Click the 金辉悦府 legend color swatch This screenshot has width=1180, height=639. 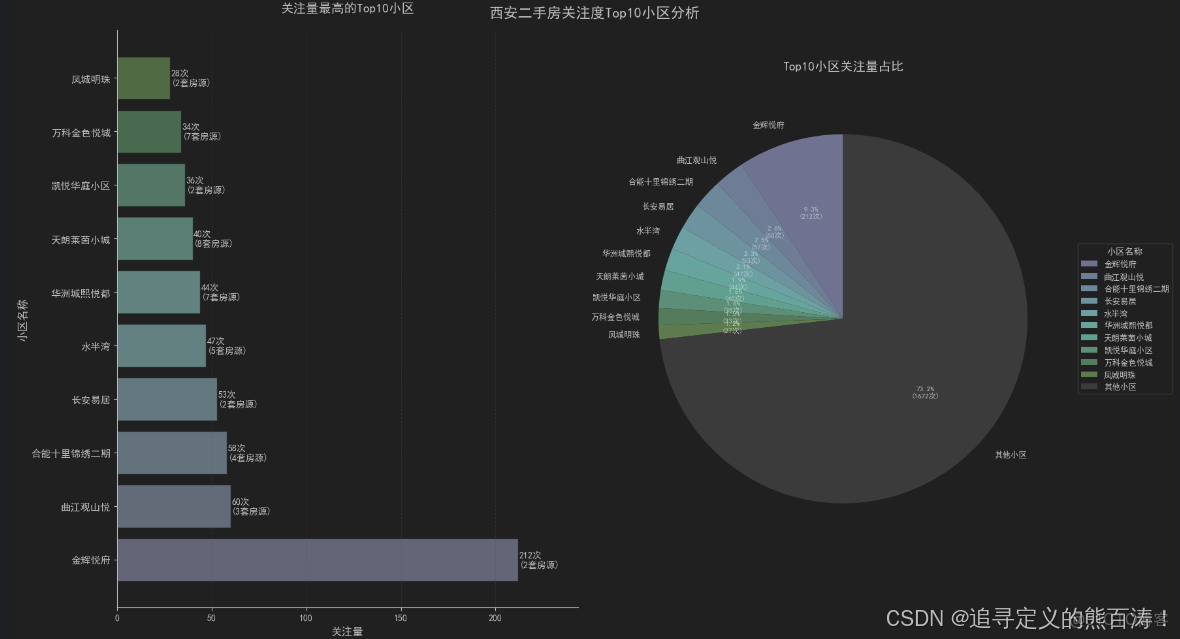click(x=1089, y=264)
